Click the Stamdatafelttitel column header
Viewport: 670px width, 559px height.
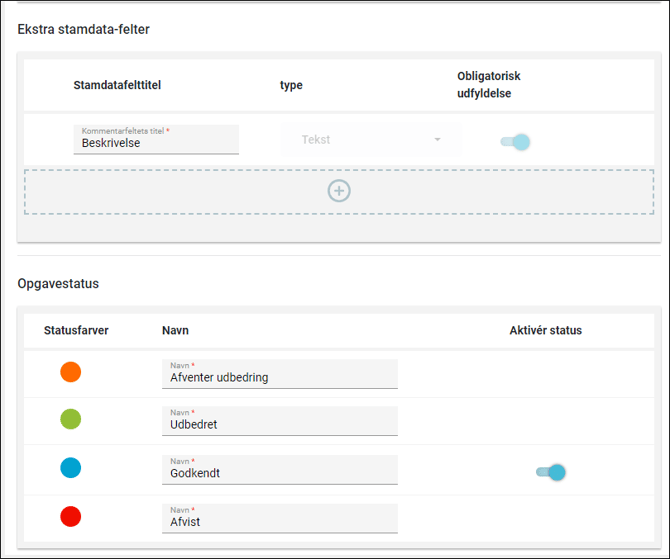(x=117, y=85)
